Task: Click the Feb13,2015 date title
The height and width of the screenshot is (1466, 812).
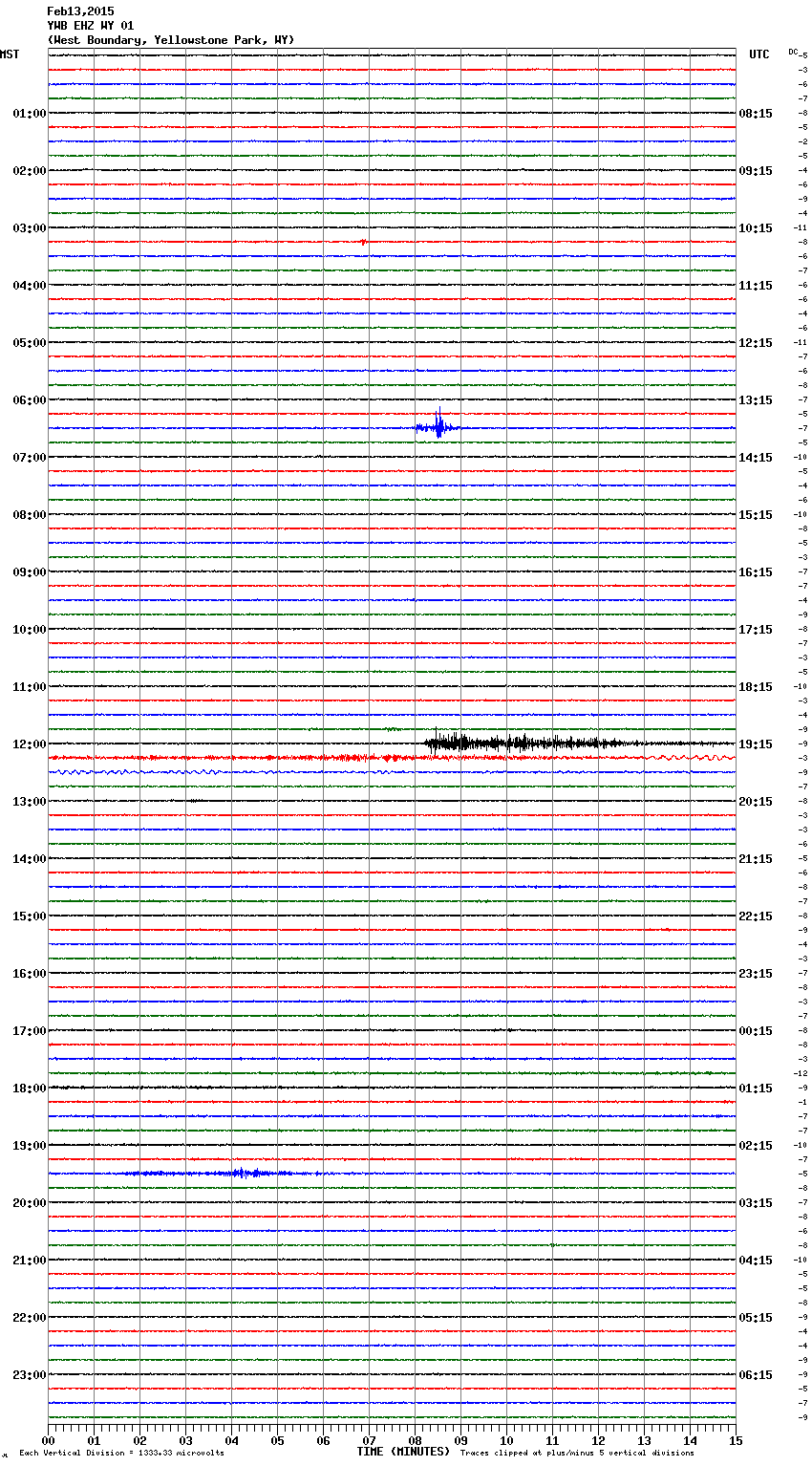Action: [80, 11]
